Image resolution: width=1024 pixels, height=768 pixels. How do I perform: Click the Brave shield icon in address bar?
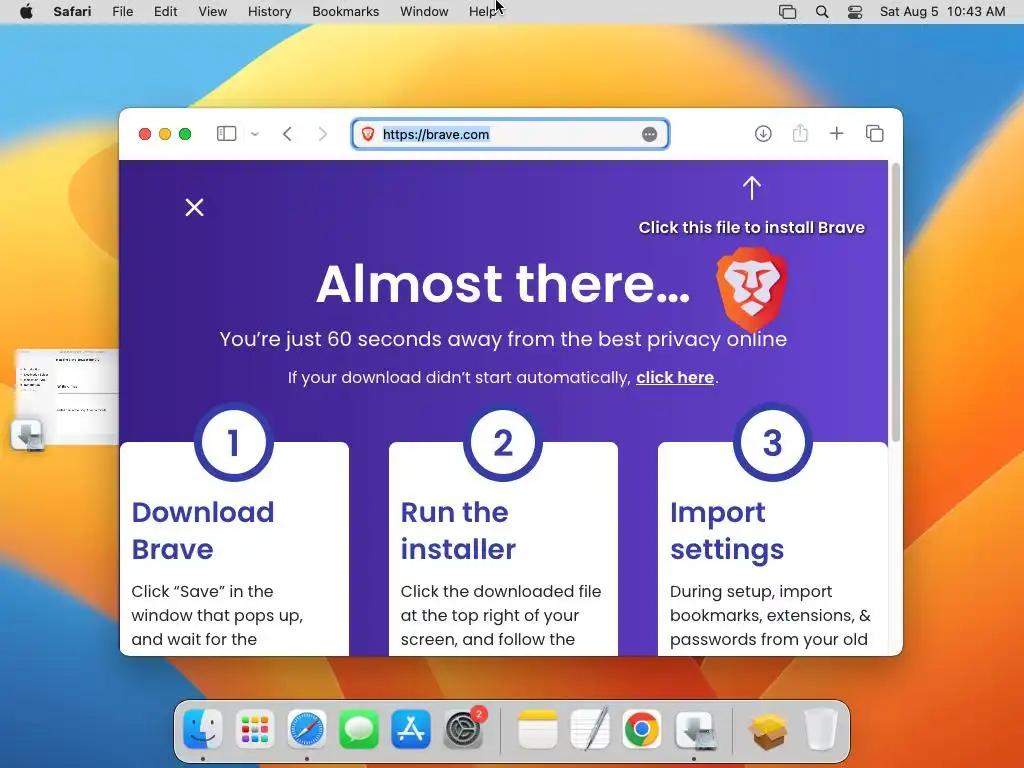[x=368, y=134]
